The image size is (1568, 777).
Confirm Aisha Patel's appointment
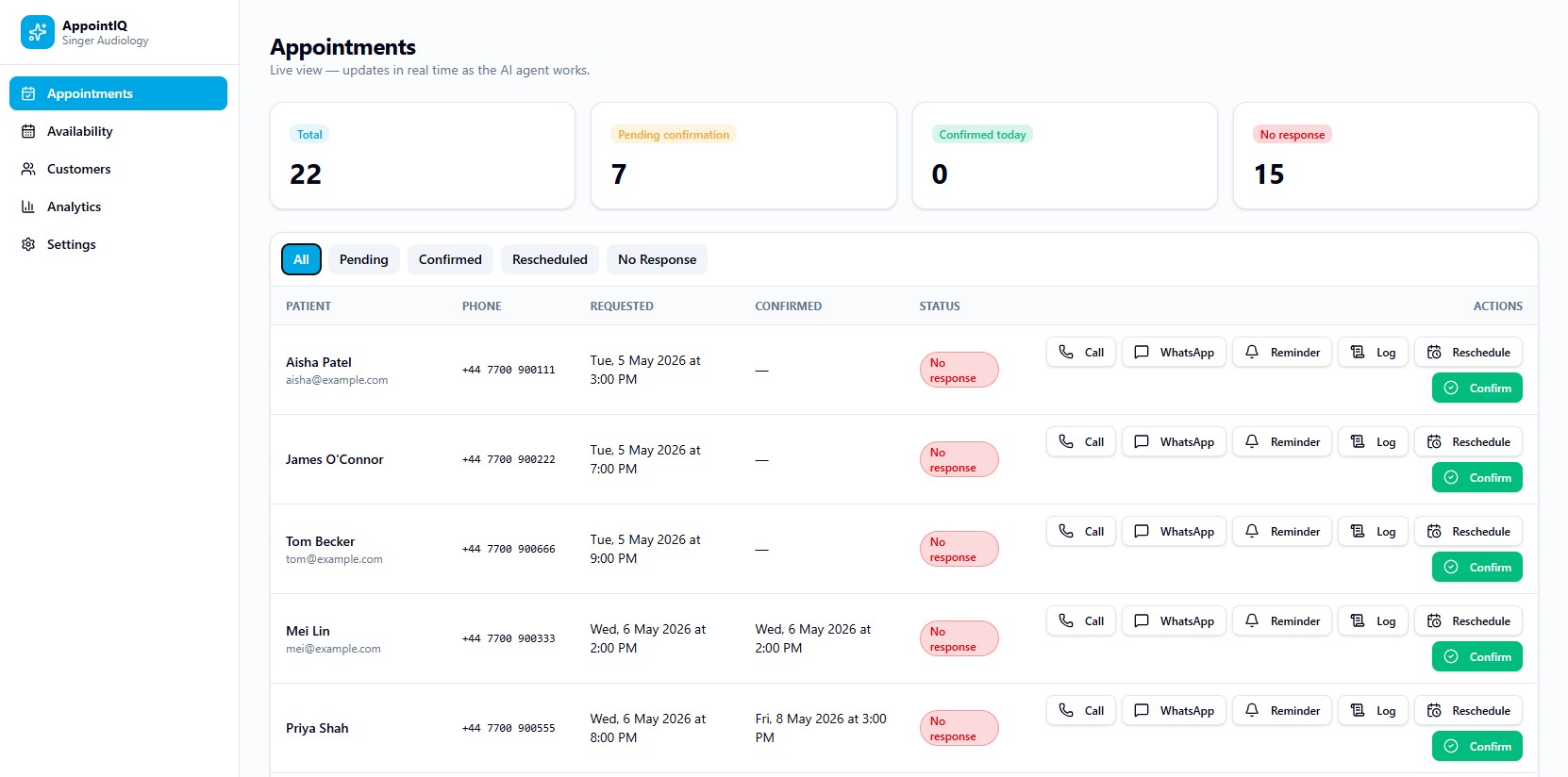tap(1477, 388)
